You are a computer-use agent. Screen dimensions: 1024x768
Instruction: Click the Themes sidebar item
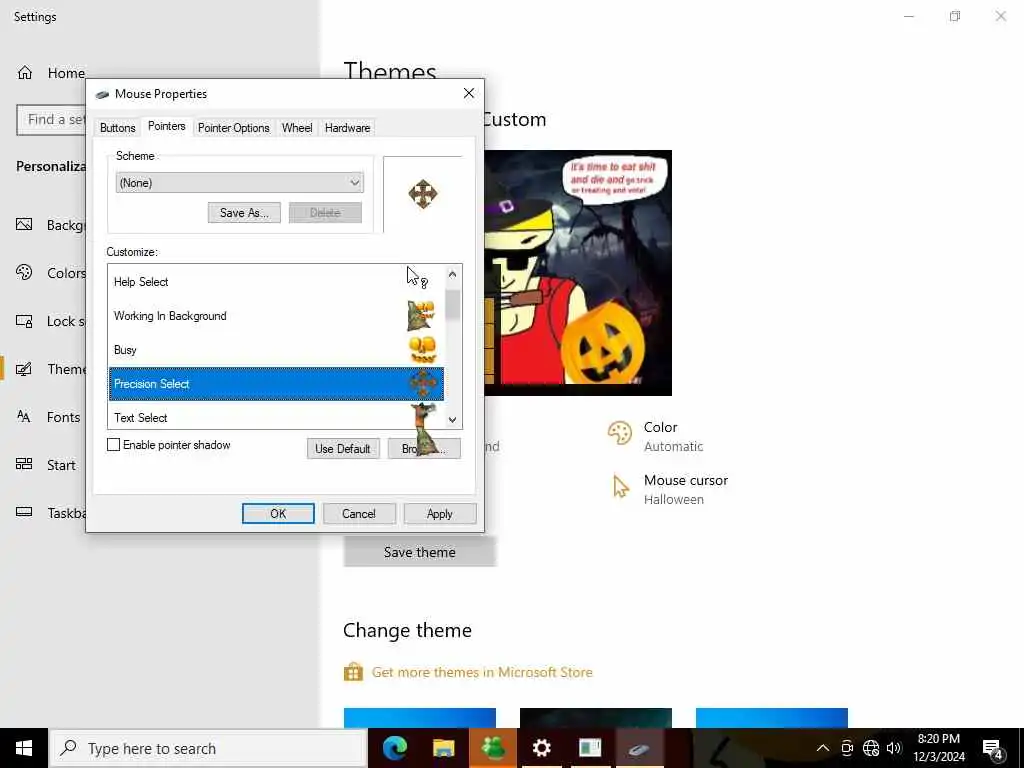[51, 369]
